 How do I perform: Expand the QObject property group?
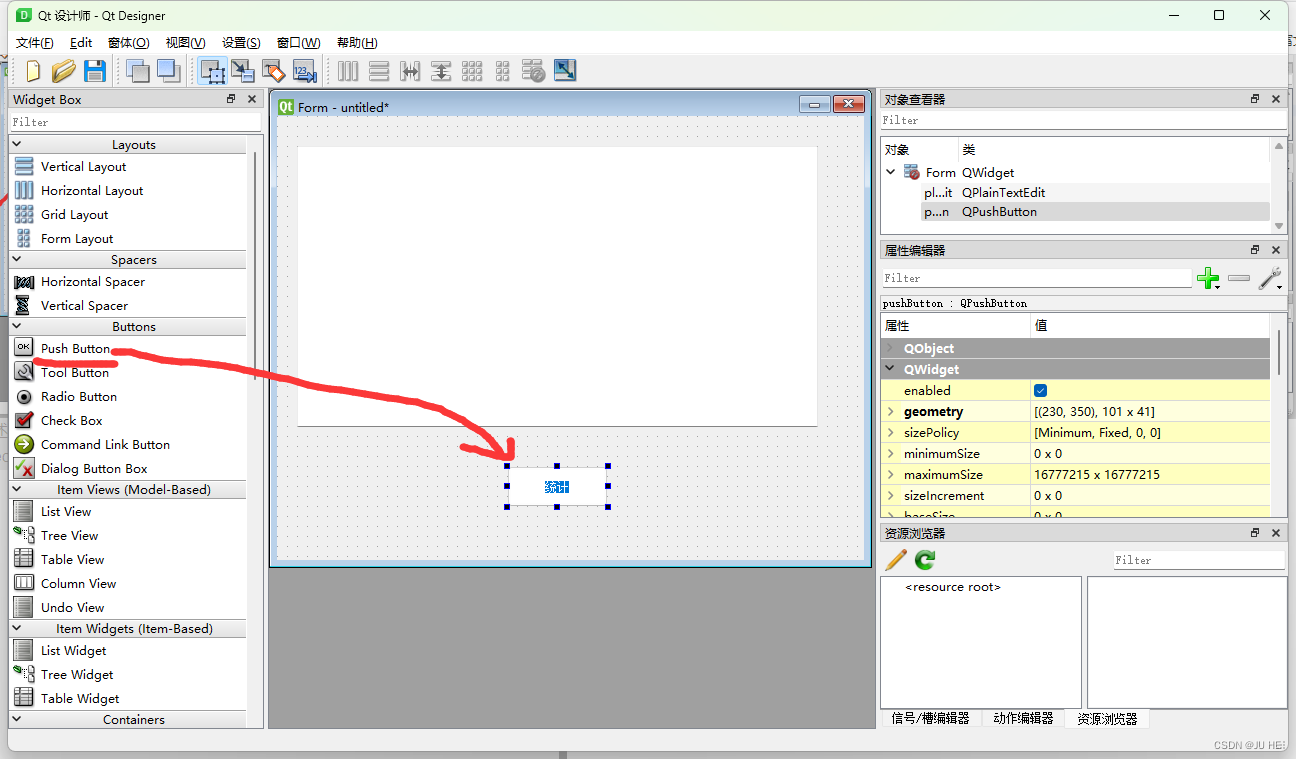coord(891,348)
